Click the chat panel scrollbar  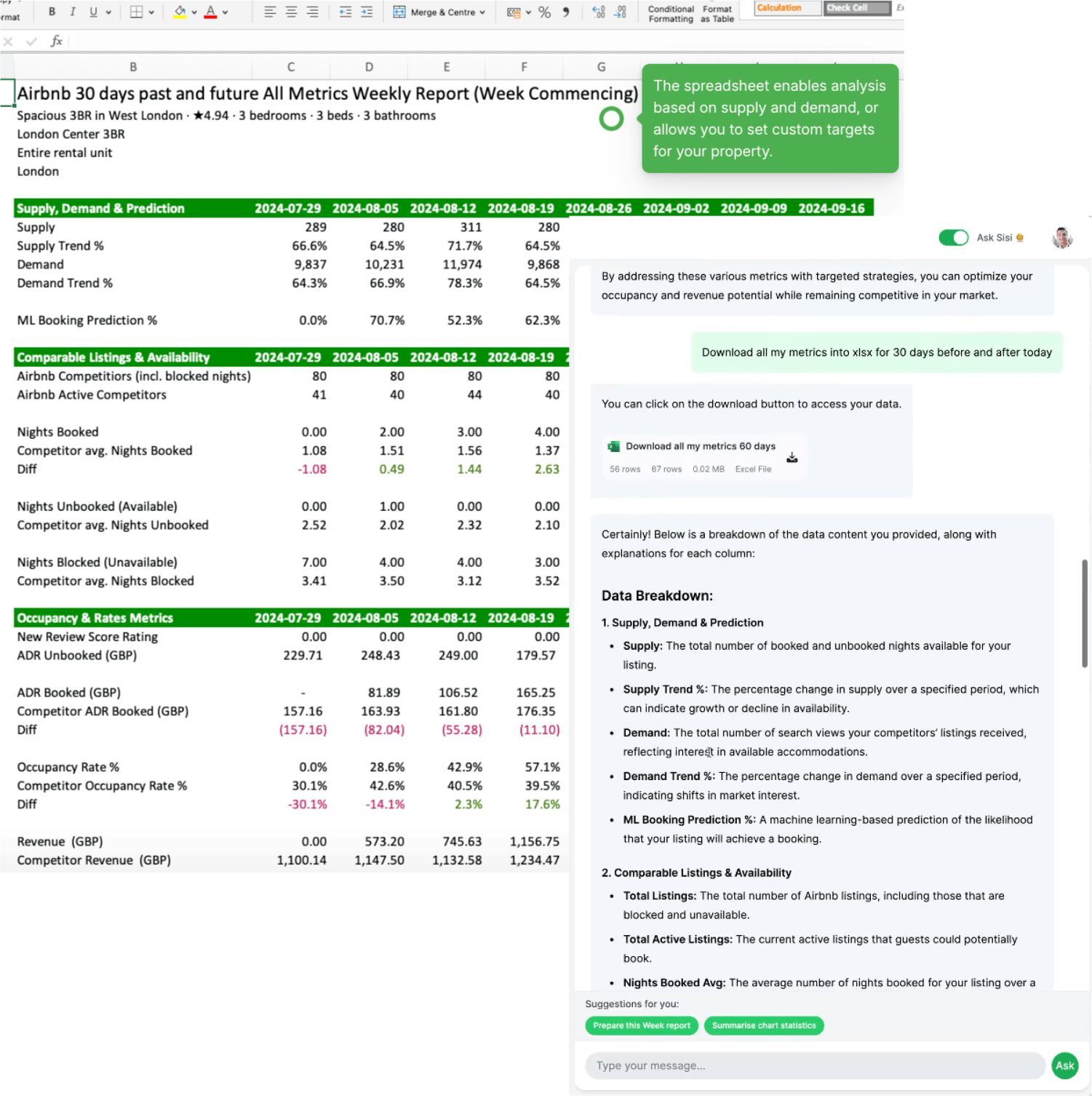1084,613
